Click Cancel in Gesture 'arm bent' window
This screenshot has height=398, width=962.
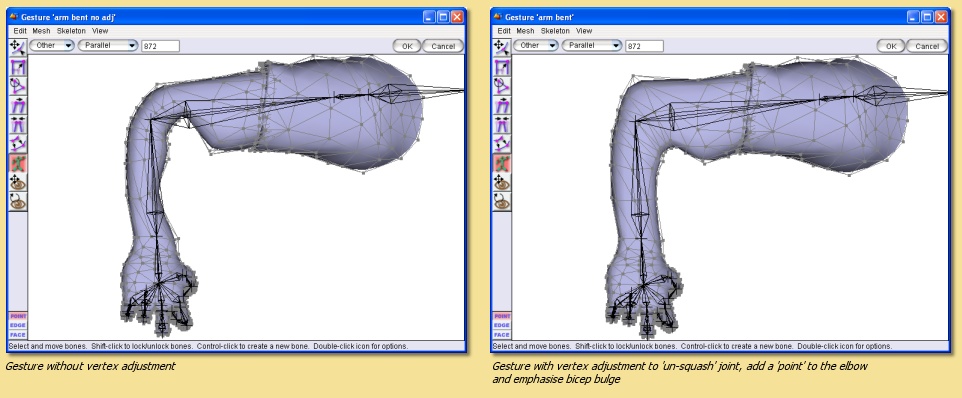(927, 46)
